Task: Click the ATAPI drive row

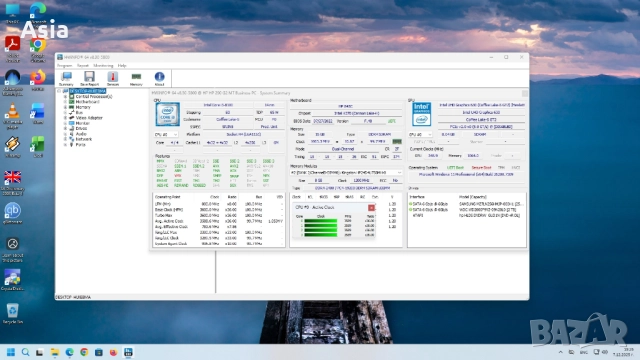Action: 467,215
